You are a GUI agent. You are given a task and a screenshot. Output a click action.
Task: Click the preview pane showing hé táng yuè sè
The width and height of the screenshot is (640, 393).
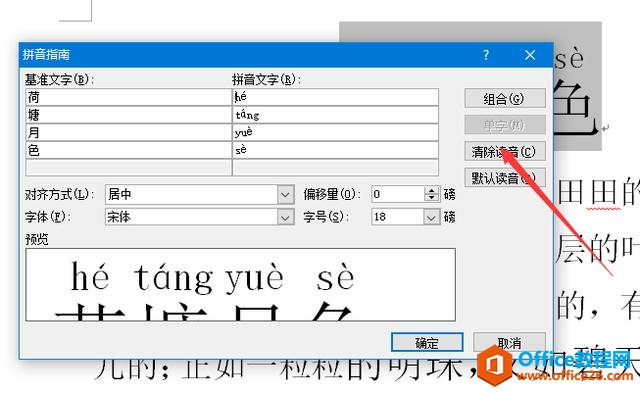click(240, 285)
